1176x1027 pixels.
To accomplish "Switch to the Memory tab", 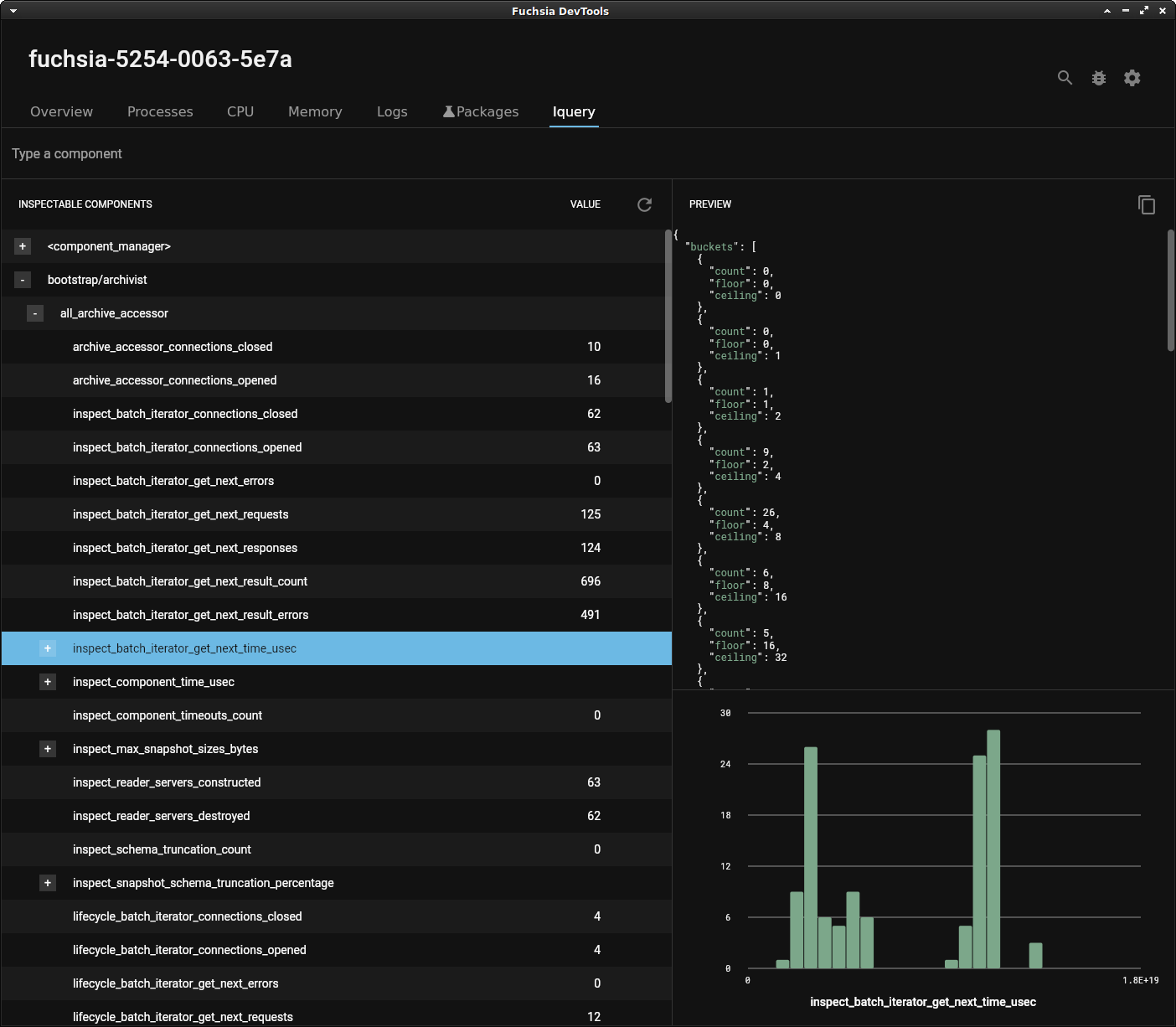I will click(315, 111).
